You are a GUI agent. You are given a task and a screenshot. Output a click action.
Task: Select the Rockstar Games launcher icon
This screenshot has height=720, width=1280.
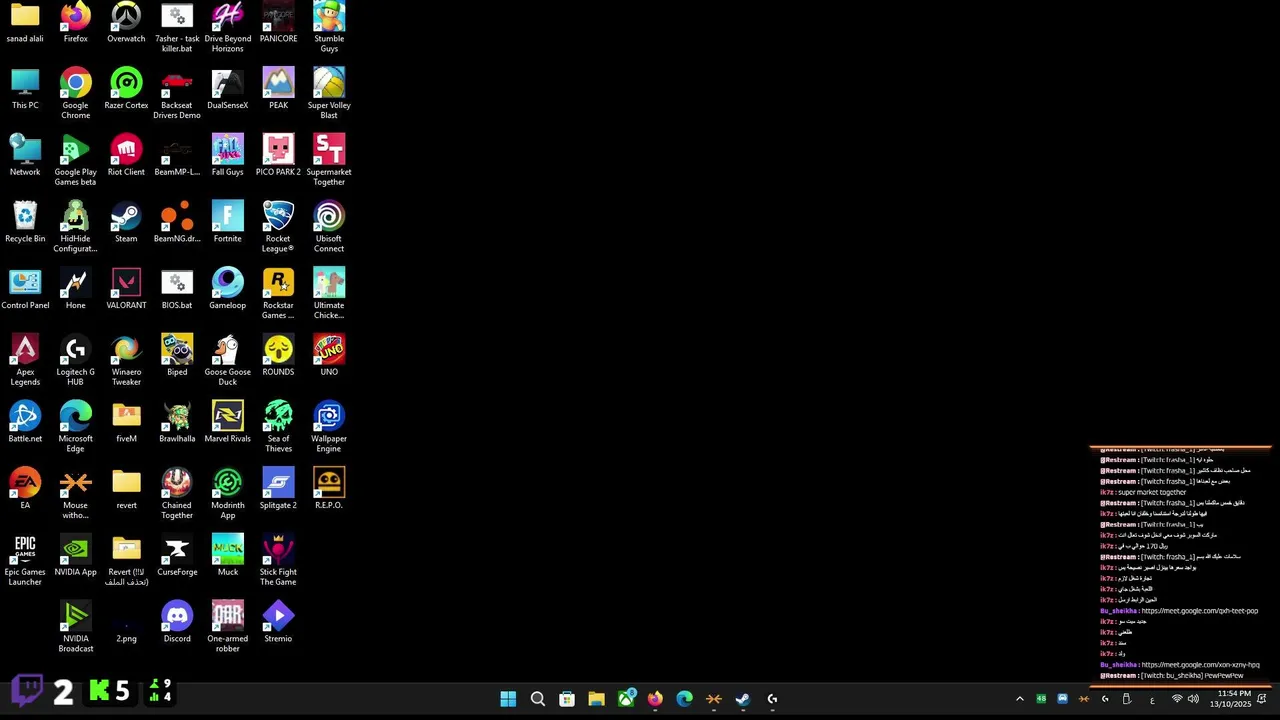click(x=278, y=294)
